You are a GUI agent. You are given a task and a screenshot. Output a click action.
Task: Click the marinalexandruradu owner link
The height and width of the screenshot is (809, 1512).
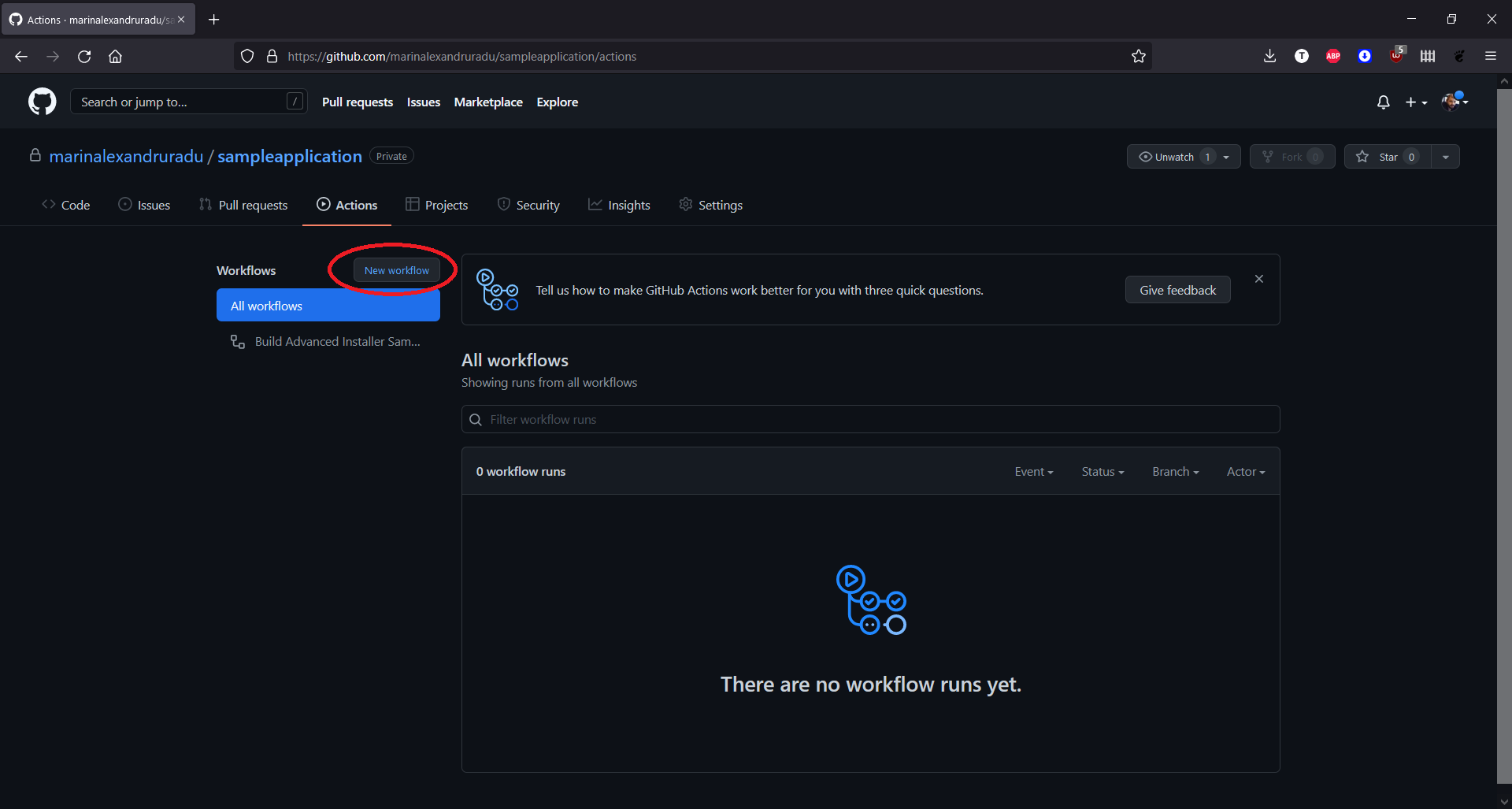click(x=126, y=156)
